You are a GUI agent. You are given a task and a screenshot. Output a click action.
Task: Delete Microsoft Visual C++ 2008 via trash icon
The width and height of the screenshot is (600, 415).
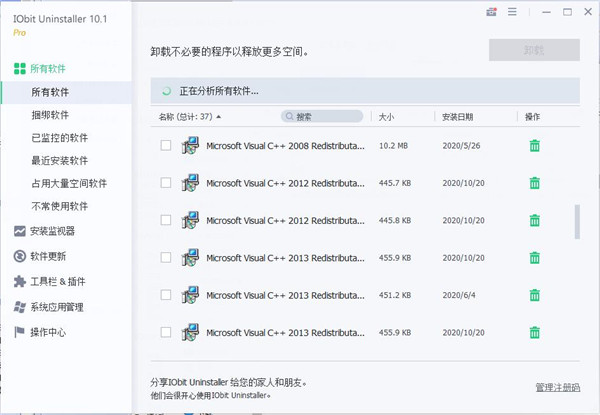[x=535, y=146]
